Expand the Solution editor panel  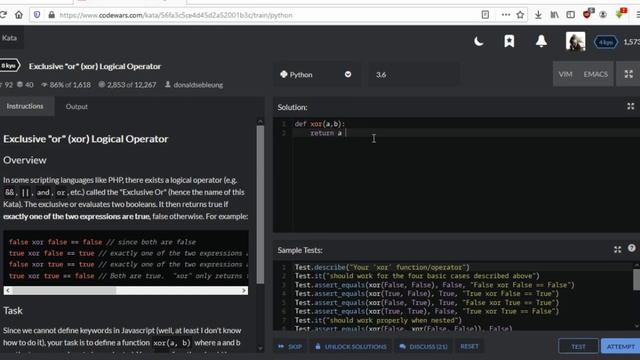coord(631,107)
